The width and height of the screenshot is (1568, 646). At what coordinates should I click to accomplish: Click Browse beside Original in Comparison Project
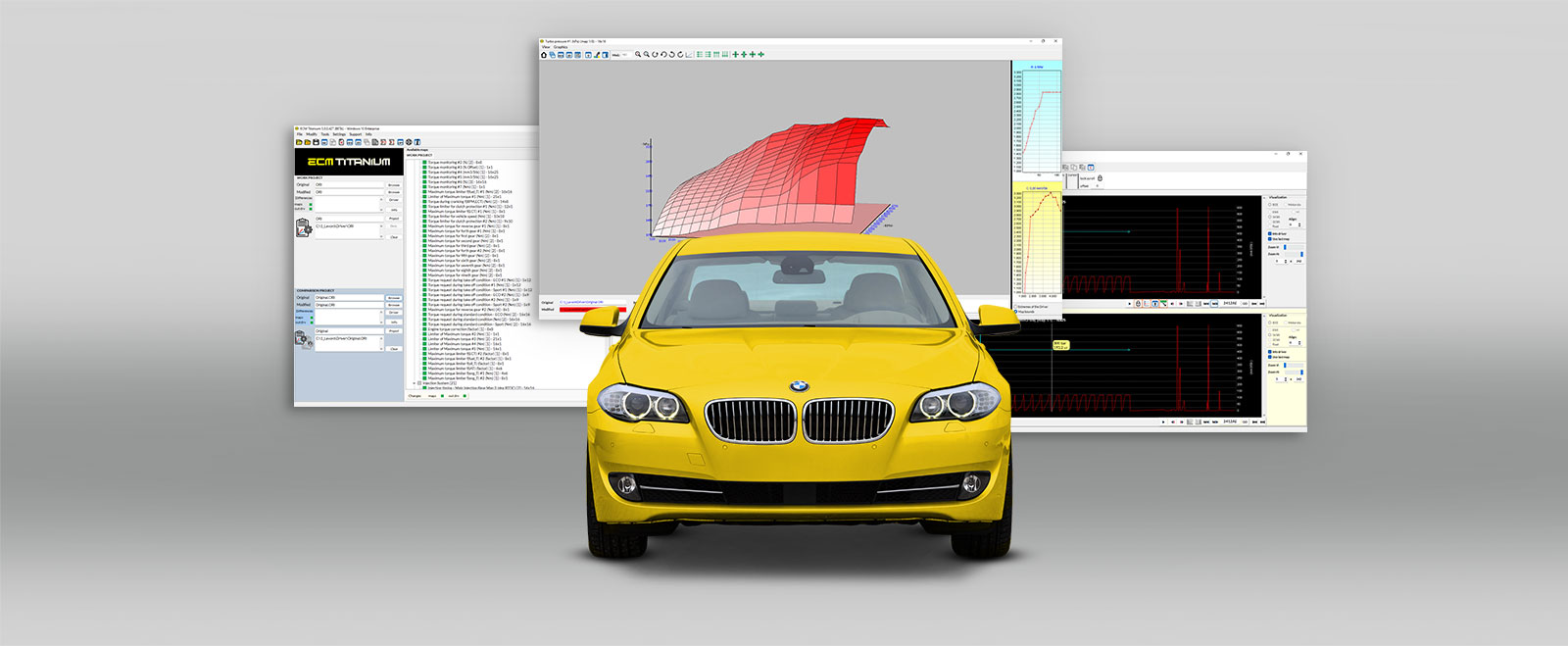[x=394, y=298]
